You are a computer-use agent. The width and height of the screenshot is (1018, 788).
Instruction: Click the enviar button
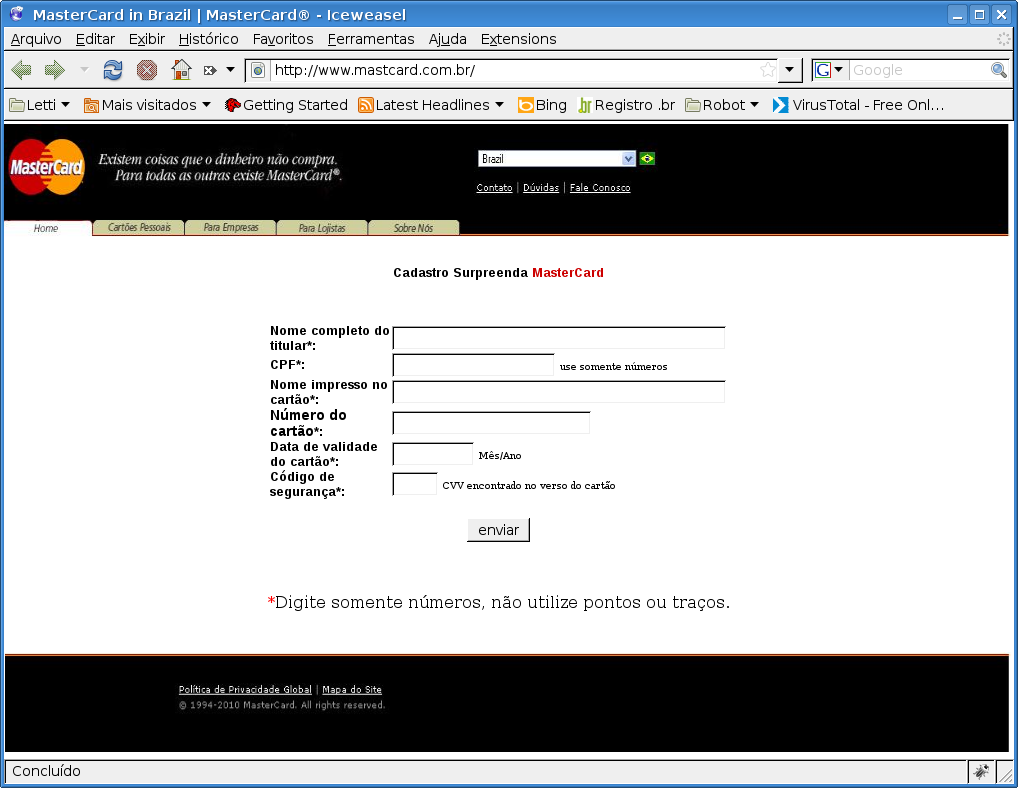(499, 530)
